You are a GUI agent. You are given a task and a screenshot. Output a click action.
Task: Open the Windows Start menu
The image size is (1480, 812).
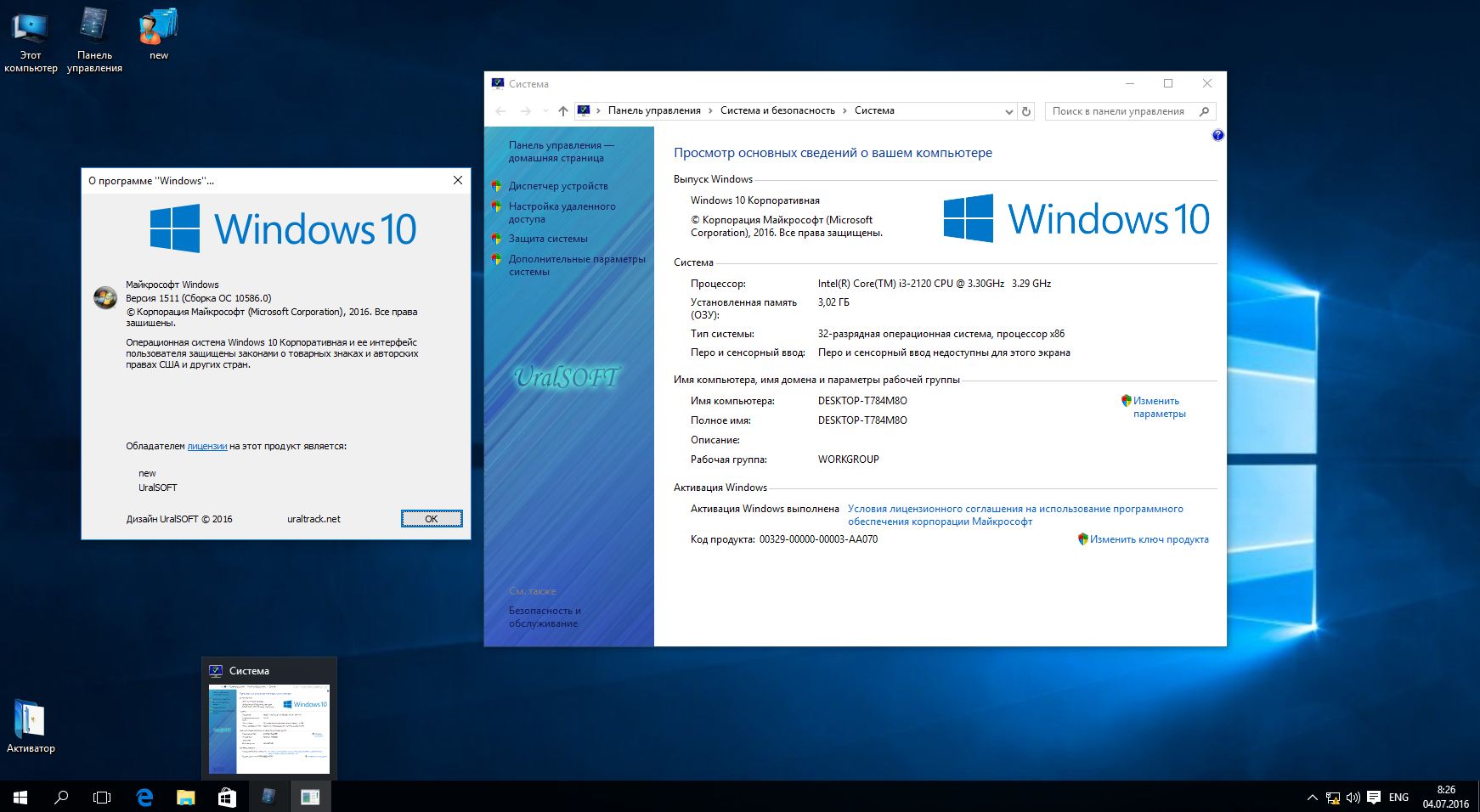20,798
